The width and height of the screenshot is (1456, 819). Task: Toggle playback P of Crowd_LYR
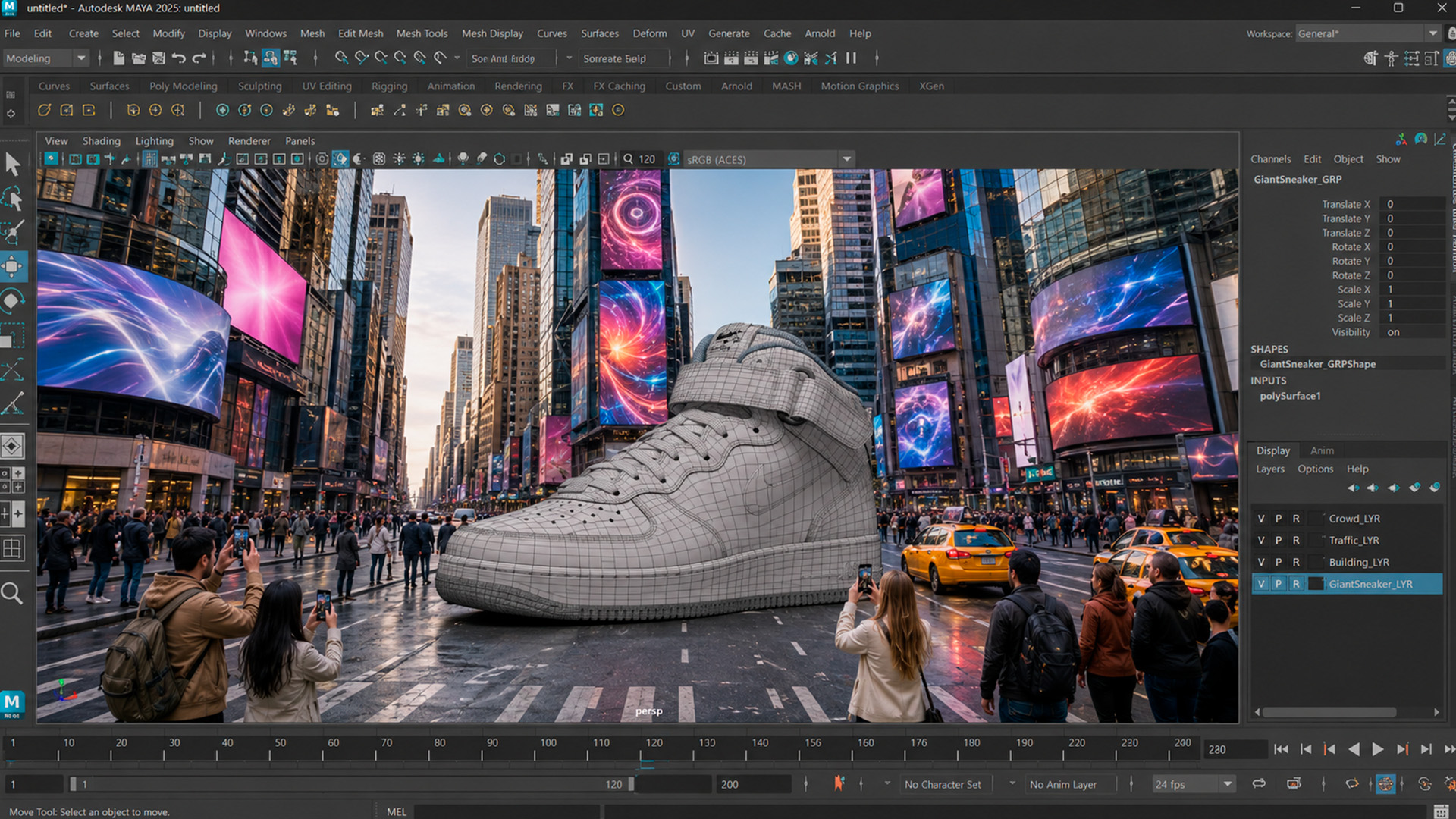(1279, 519)
